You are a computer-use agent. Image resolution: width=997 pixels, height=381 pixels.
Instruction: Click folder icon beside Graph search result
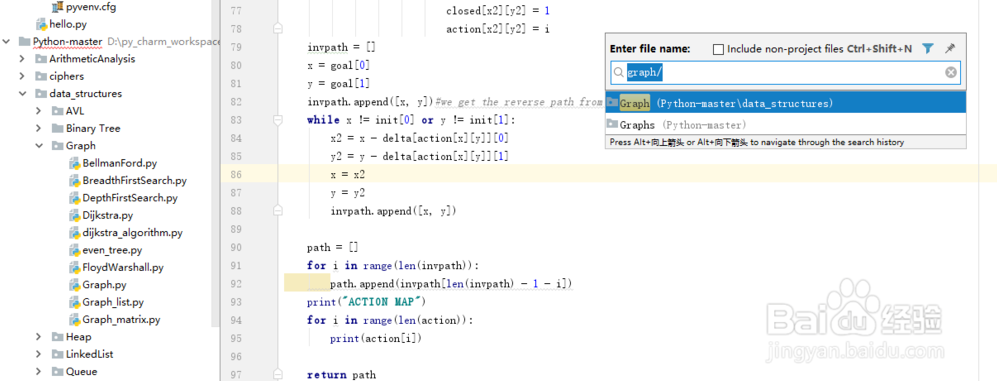click(x=613, y=102)
